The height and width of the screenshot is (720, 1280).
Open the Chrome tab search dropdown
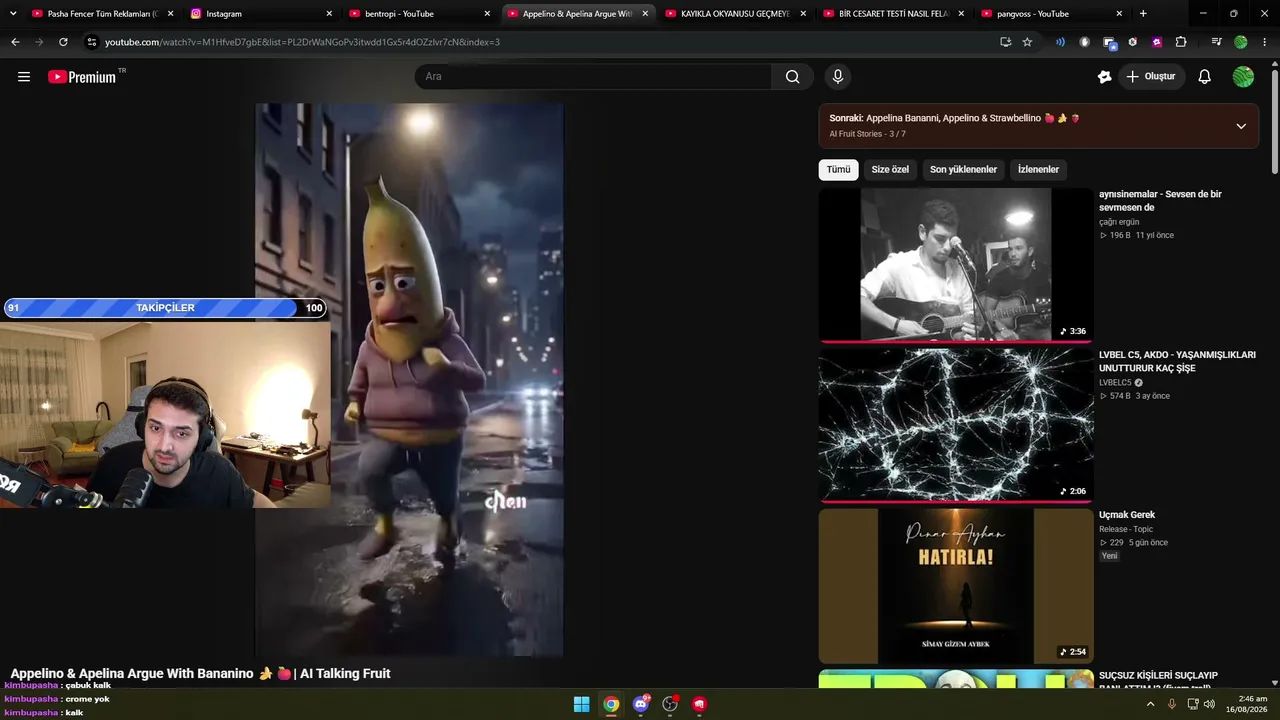point(12,14)
